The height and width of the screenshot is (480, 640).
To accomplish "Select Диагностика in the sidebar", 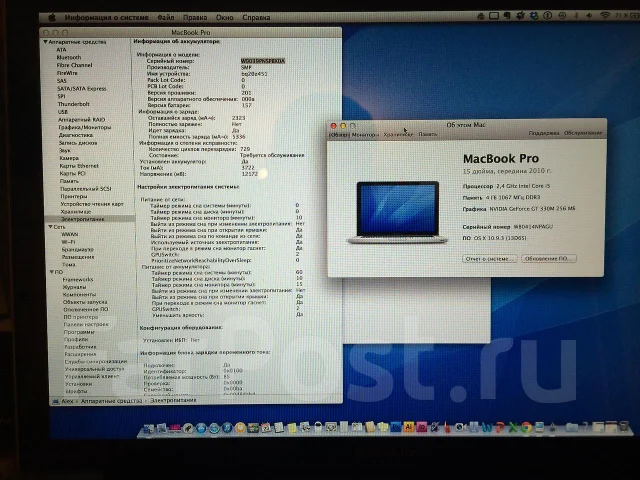I will click(76, 135).
